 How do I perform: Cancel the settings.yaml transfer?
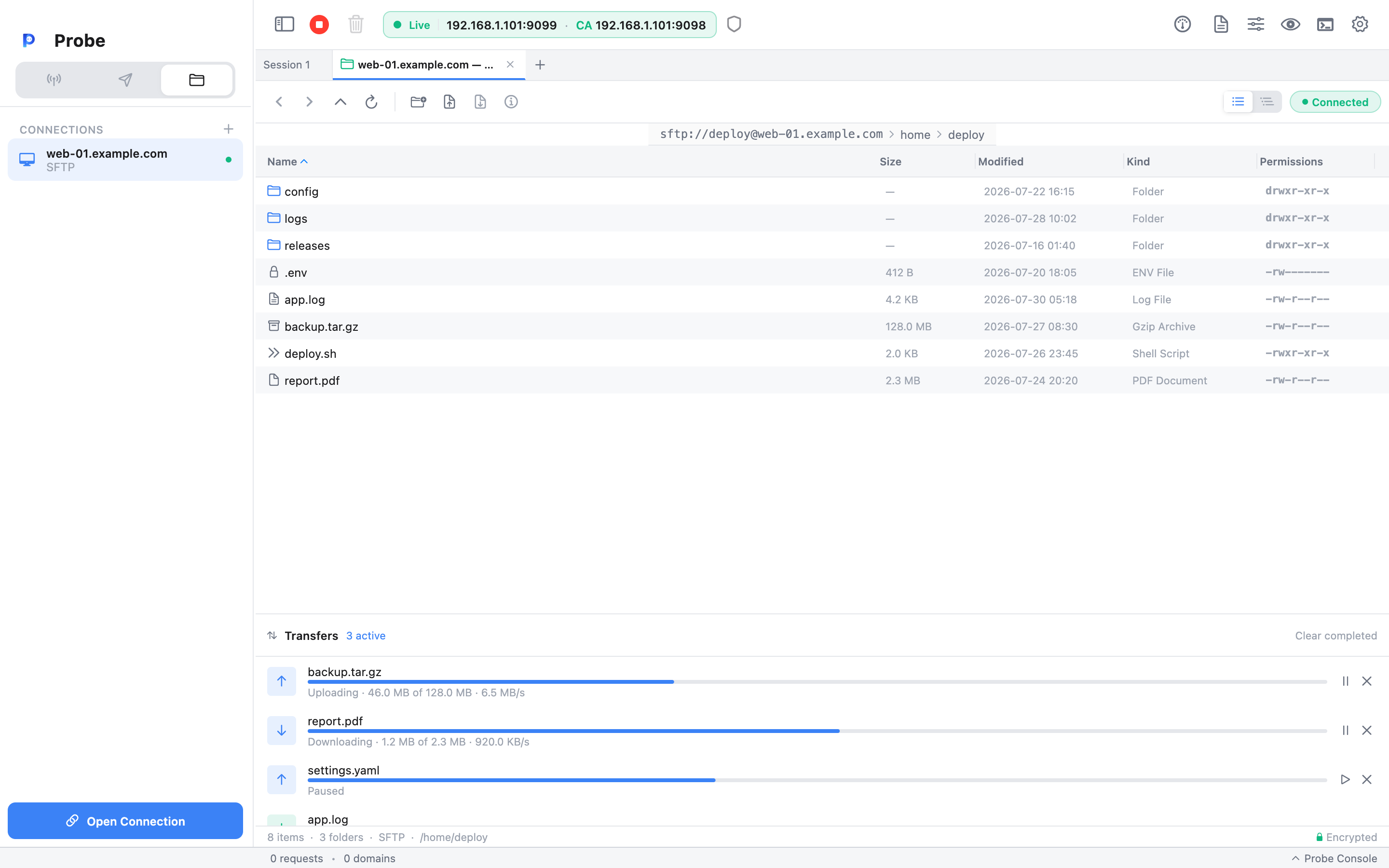point(1367,780)
